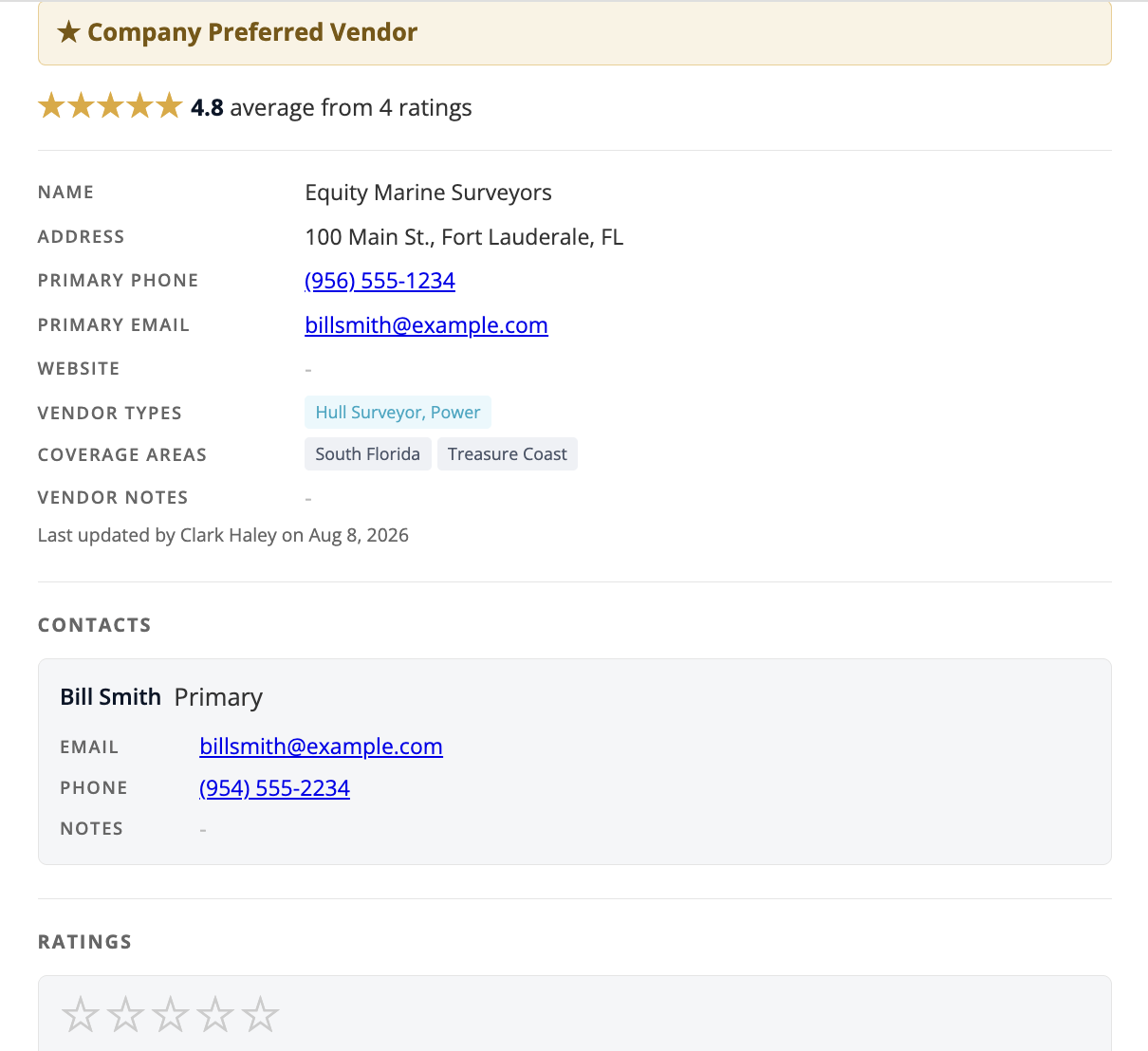Dial contact phone (954) 555-2234
1148x1051 pixels.
(x=274, y=788)
